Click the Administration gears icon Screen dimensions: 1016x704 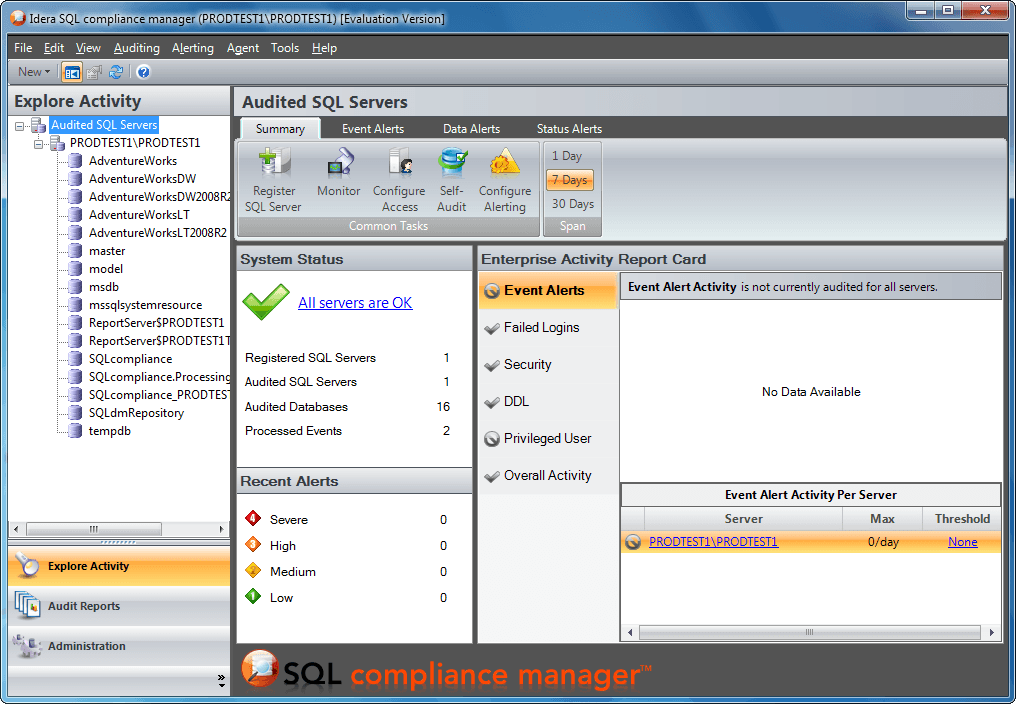(x=27, y=645)
